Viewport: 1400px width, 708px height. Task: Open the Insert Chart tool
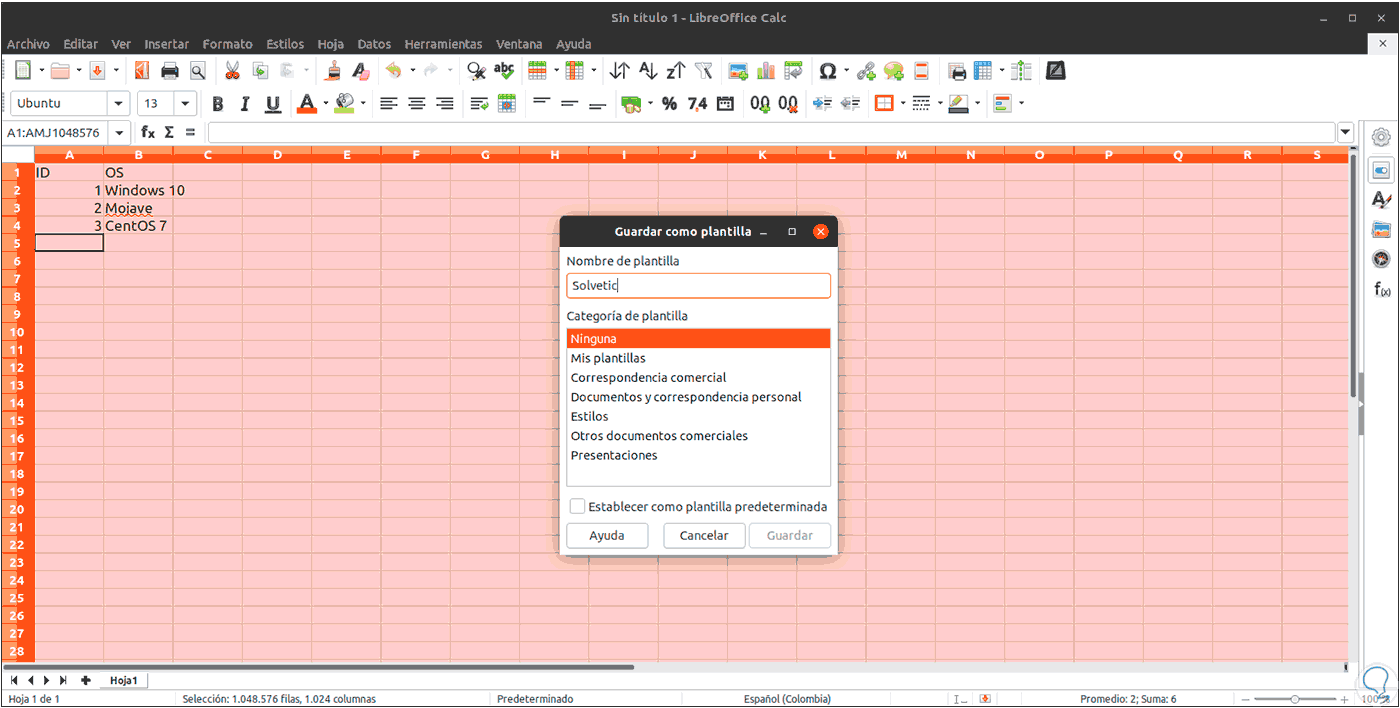(x=766, y=71)
